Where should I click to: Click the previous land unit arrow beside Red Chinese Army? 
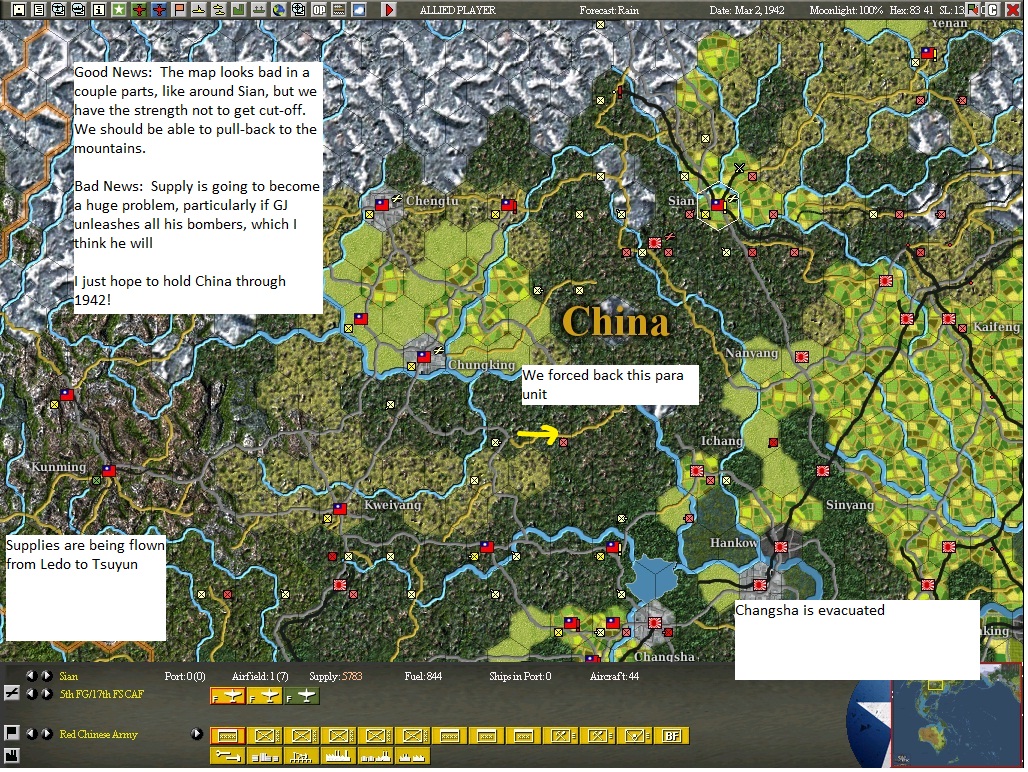point(31,734)
